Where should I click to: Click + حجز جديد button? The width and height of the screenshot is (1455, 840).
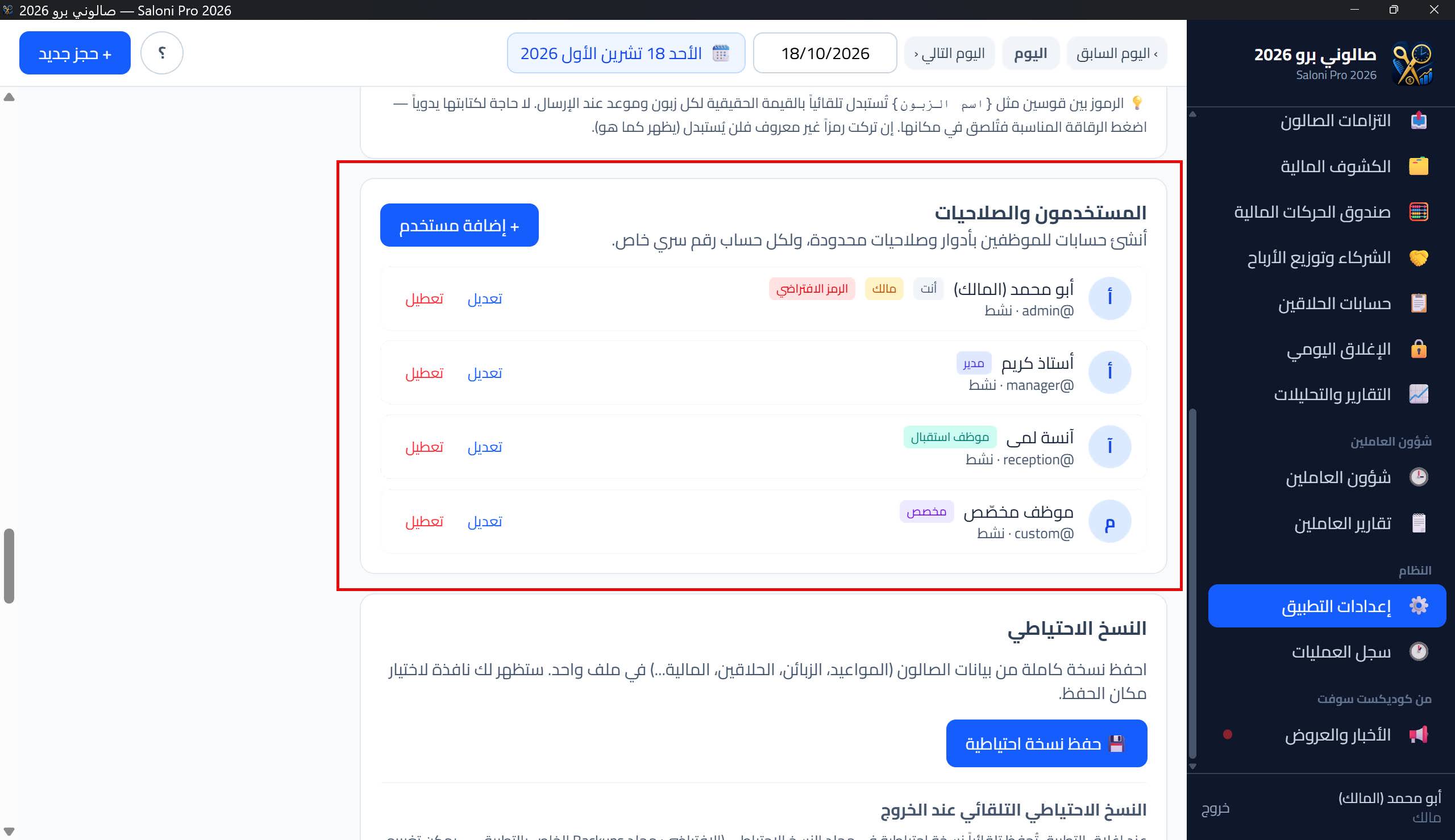point(75,53)
